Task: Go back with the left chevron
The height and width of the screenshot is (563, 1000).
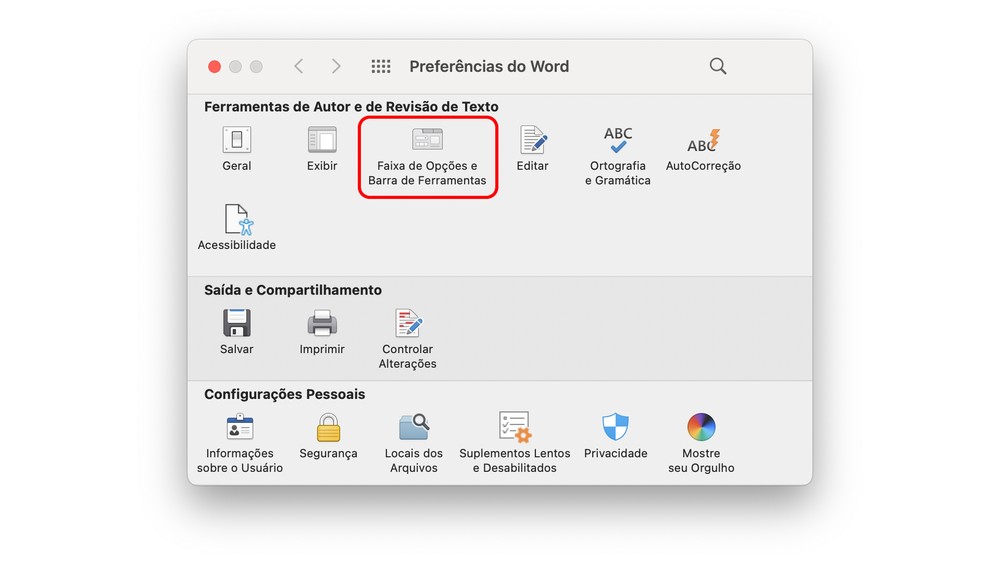Action: click(298, 66)
